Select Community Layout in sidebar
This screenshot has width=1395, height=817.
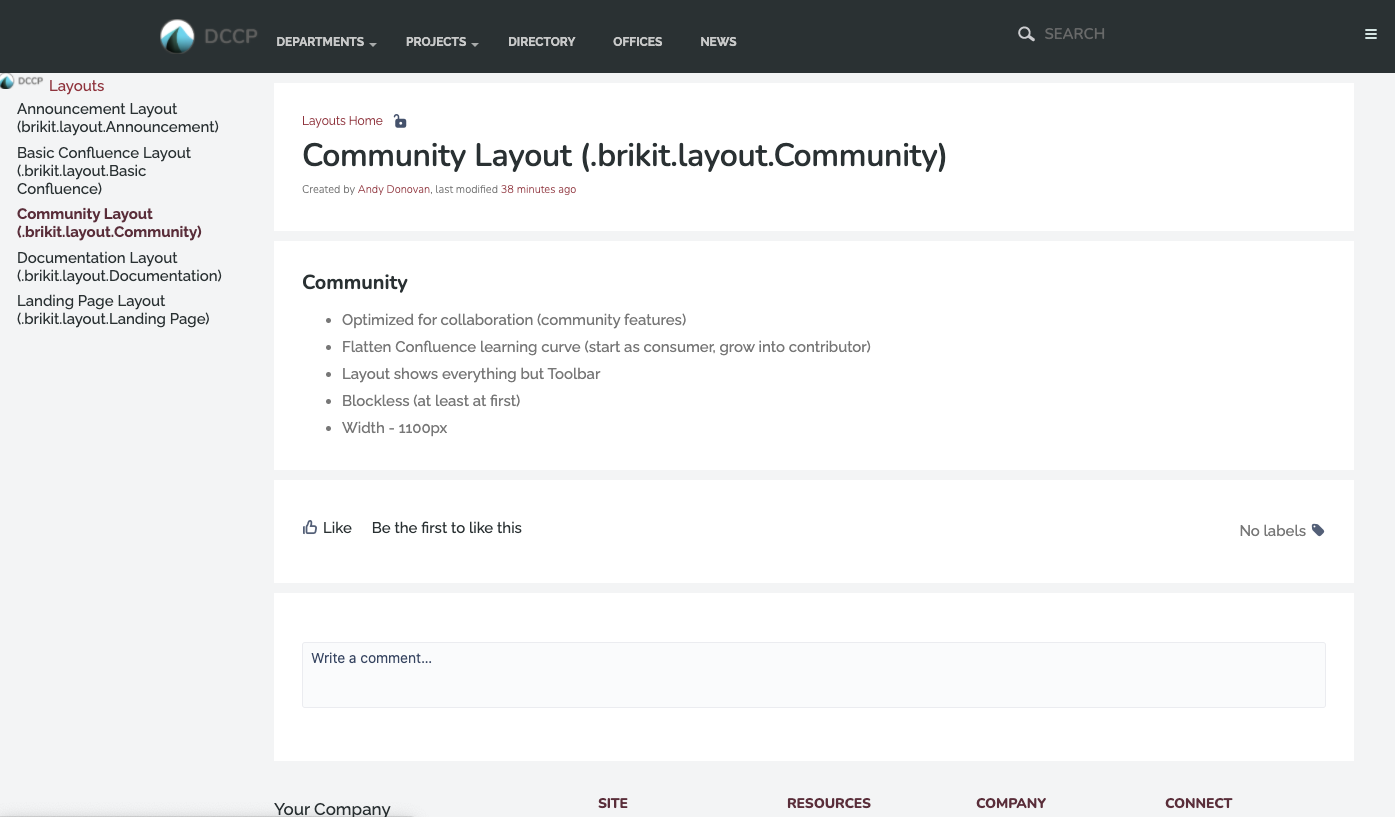[x=109, y=223]
